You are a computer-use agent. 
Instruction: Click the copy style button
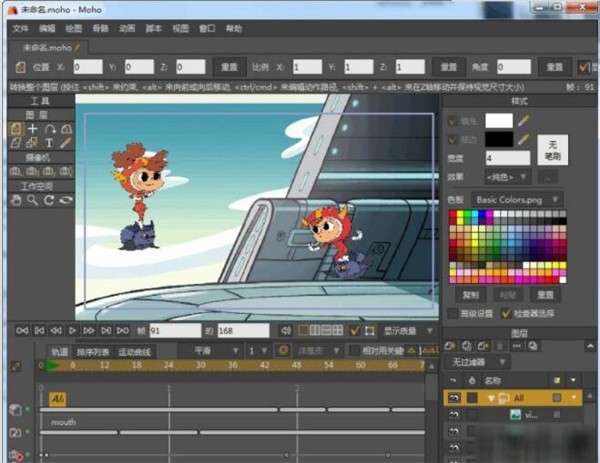(x=471, y=295)
